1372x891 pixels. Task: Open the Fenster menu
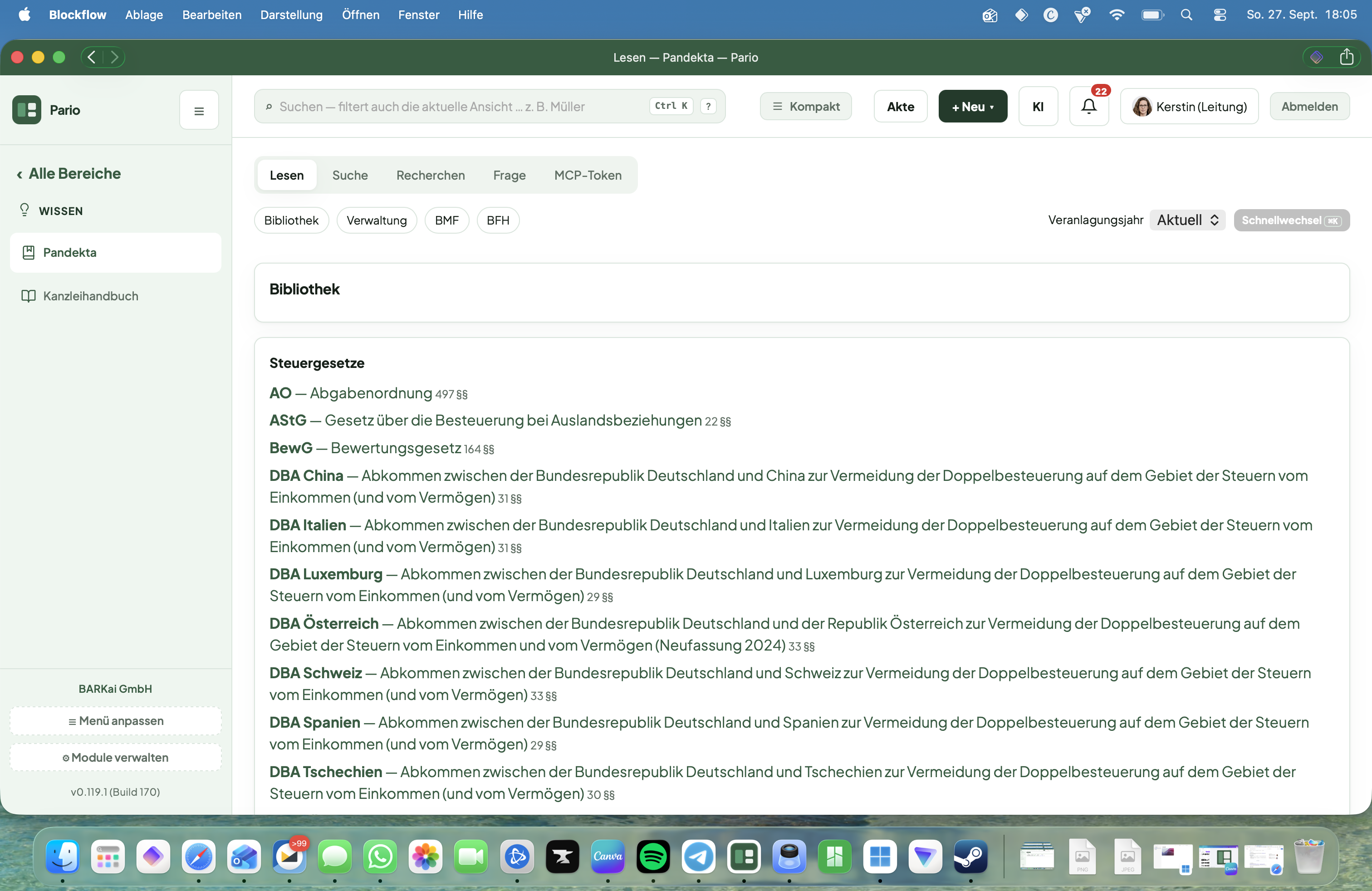tap(418, 15)
